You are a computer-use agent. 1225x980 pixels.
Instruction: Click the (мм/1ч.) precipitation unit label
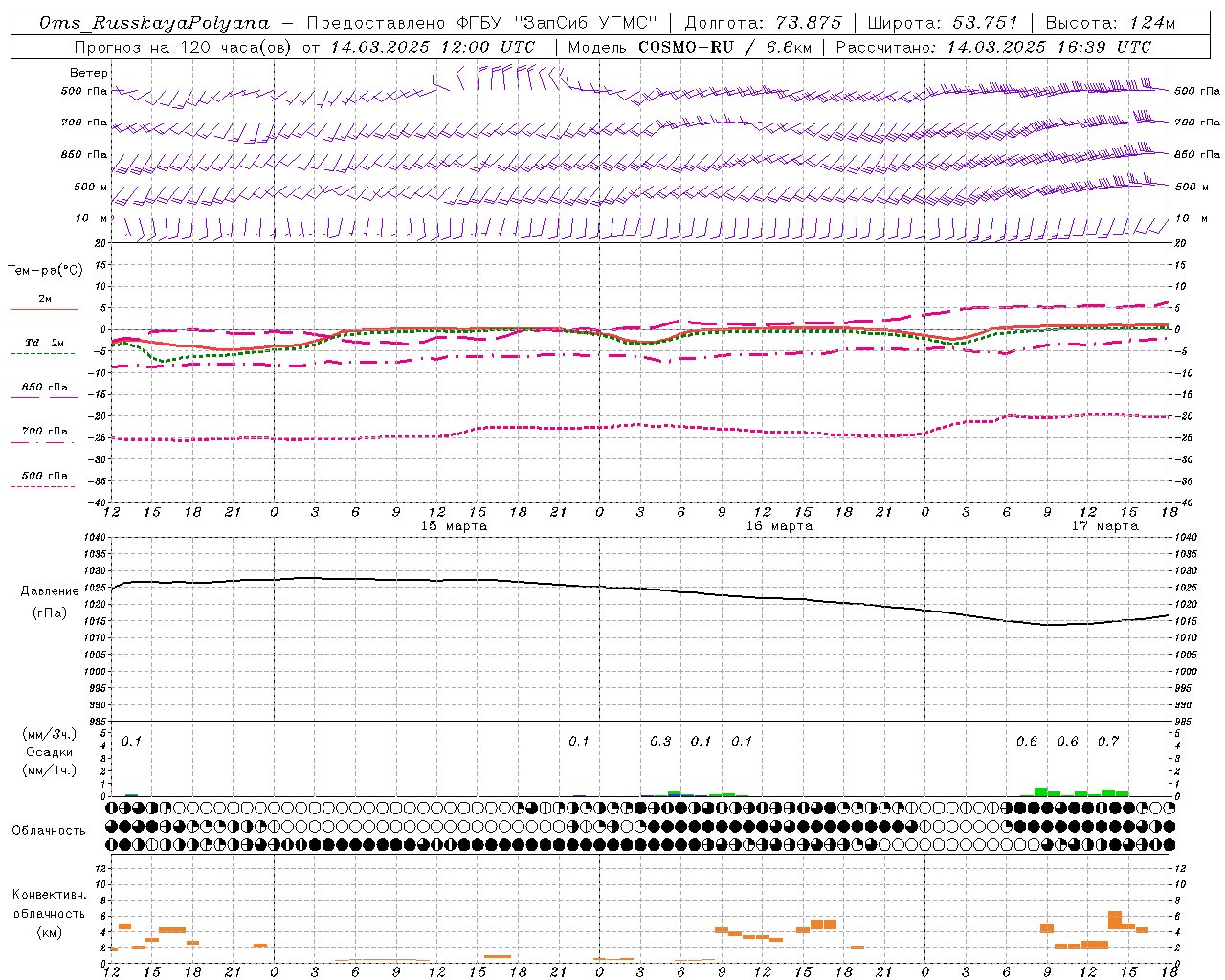[49, 770]
